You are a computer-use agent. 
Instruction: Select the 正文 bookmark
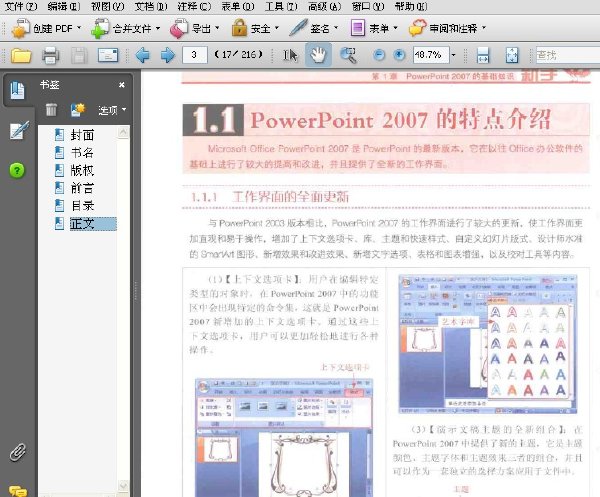93,224
